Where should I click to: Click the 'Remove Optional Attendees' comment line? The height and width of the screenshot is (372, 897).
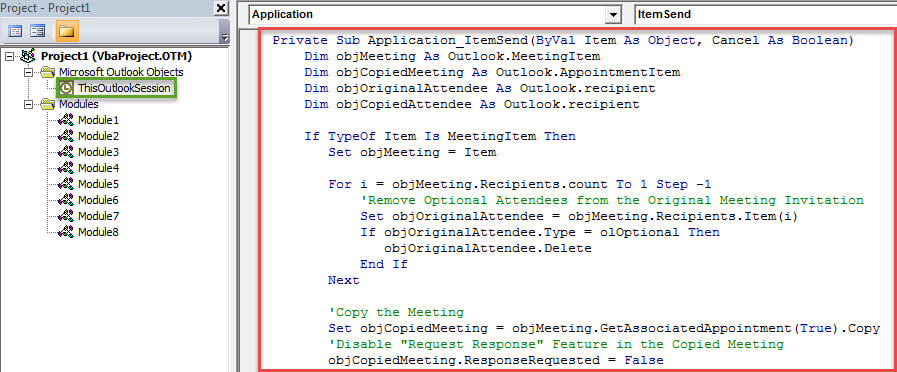point(612,200)
